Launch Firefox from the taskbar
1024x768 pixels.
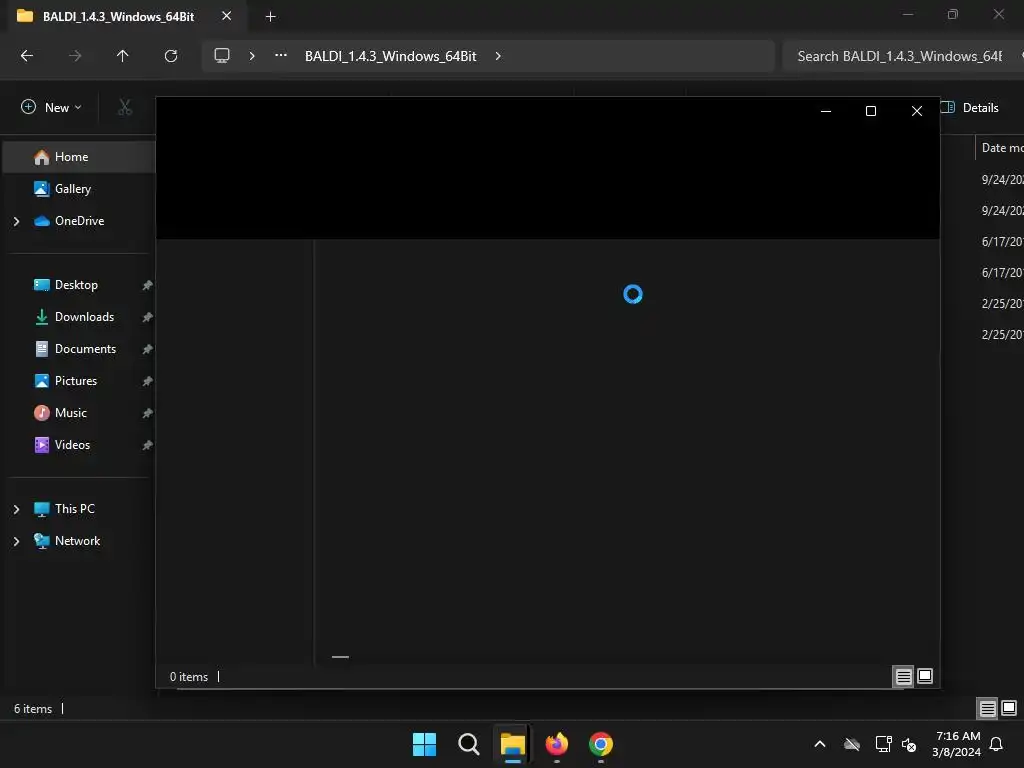tap(556, 744)
